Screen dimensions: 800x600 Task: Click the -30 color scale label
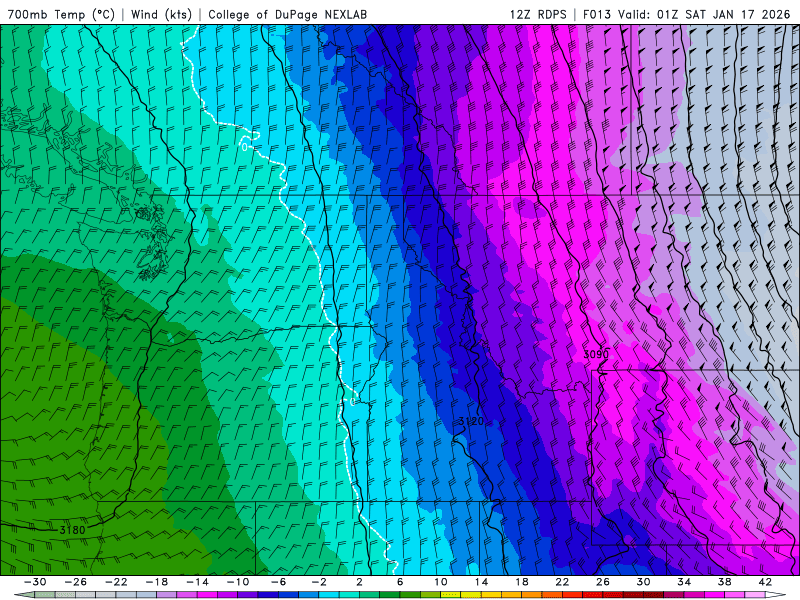[x=35, y=582]
